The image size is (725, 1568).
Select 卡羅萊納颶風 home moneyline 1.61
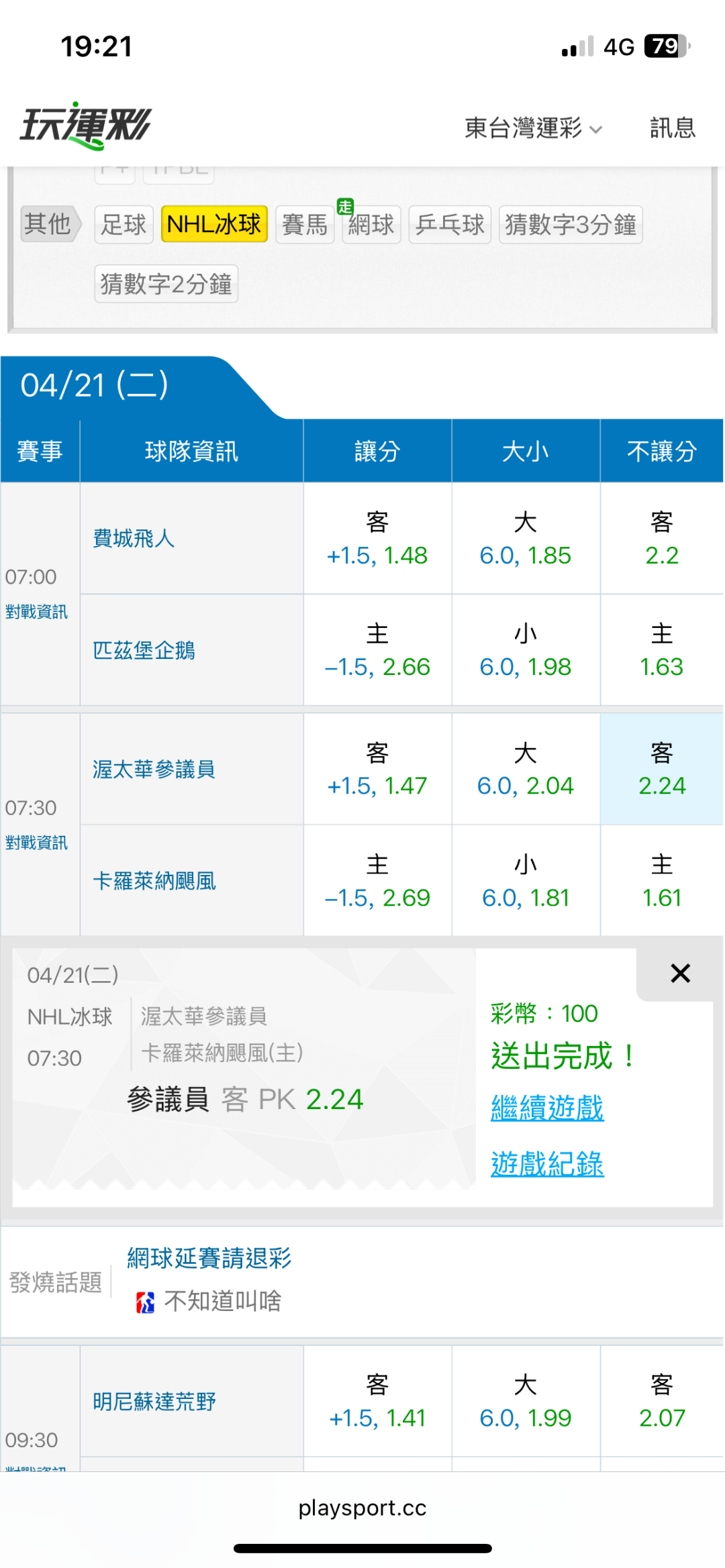(661, 881)
